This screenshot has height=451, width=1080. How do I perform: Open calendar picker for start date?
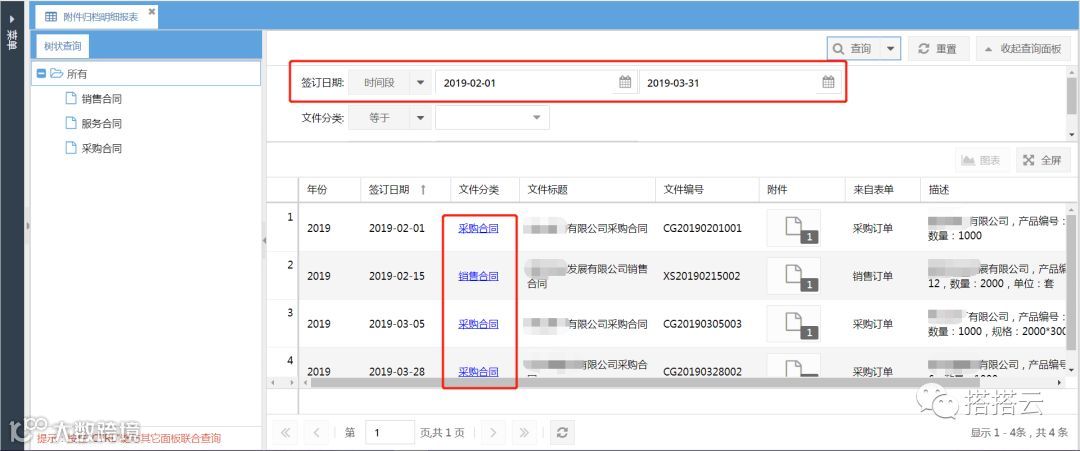(625, 83)
